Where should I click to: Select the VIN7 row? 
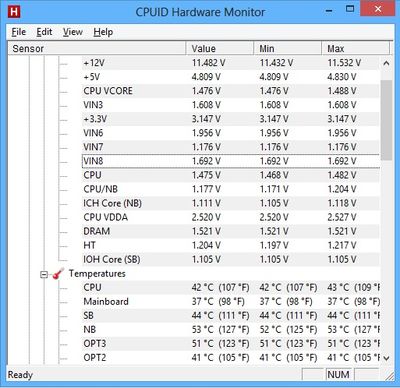click(x=231, y=147)
